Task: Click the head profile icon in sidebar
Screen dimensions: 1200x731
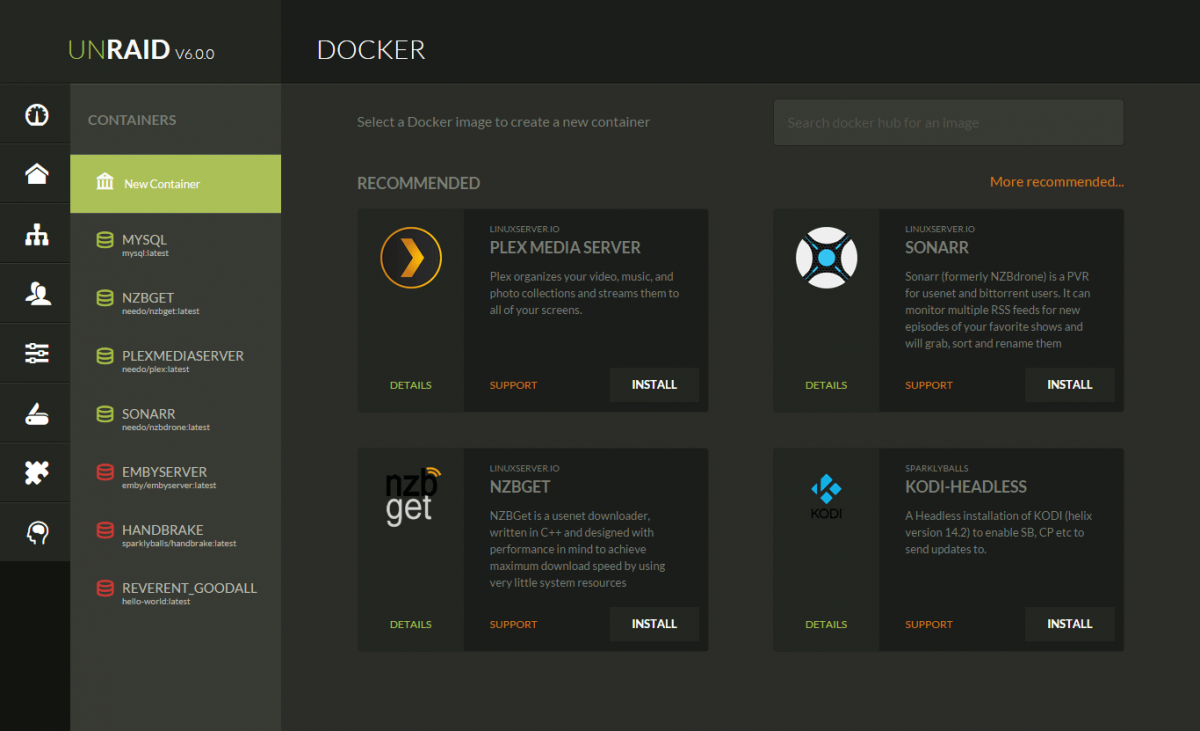Action: click(x=37, y=532)
